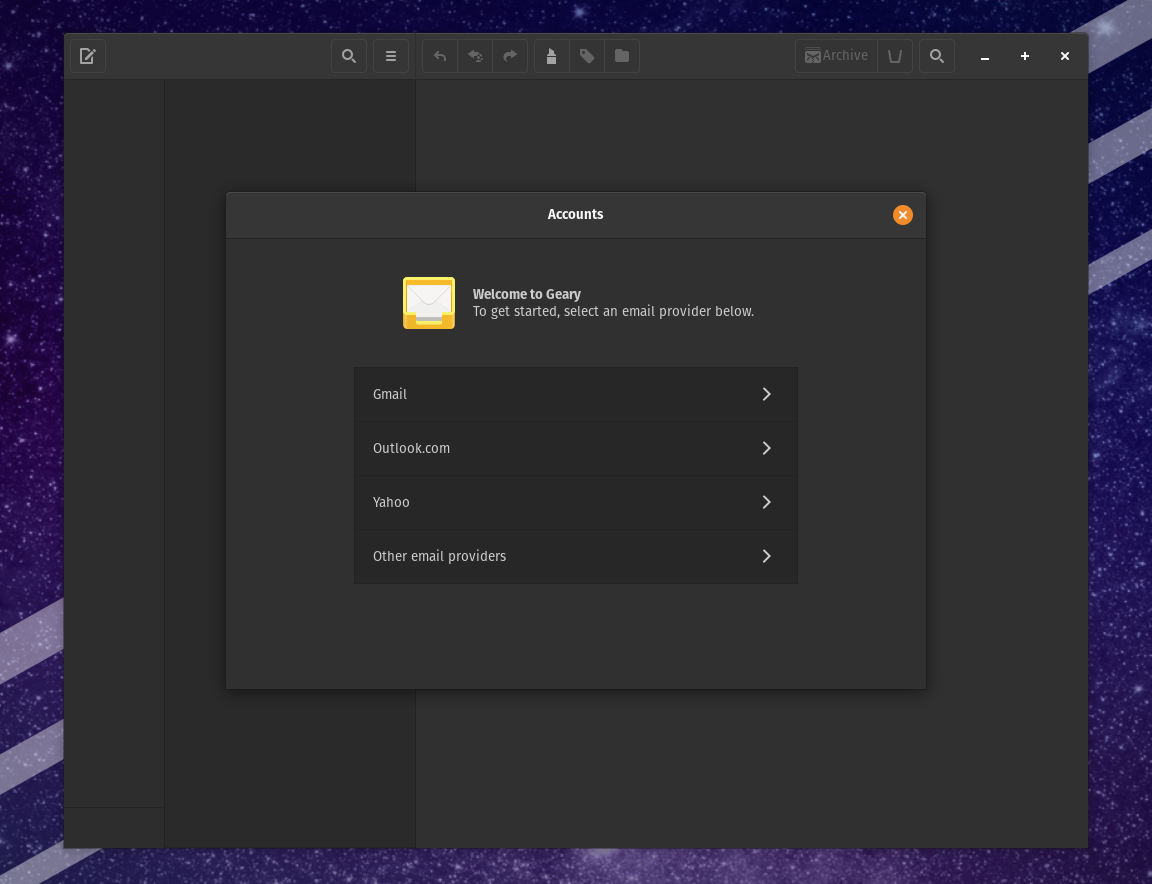This screenshot has width=1152, height=884.
Task: Minimize the Geary window
Action: (985, 56)
